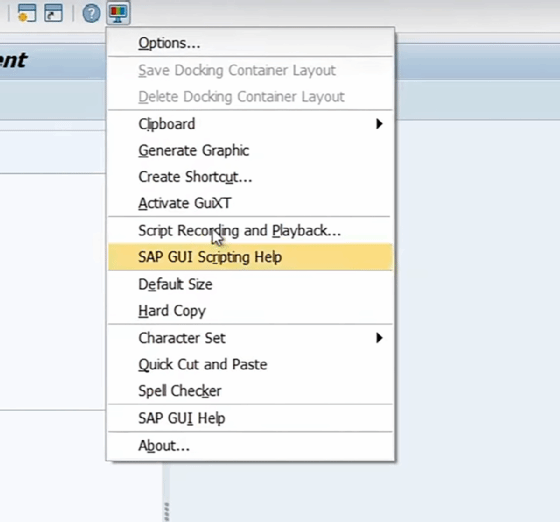Open SAP GUI Scripting Help
The image size is (560, 522).
point(250,257)
